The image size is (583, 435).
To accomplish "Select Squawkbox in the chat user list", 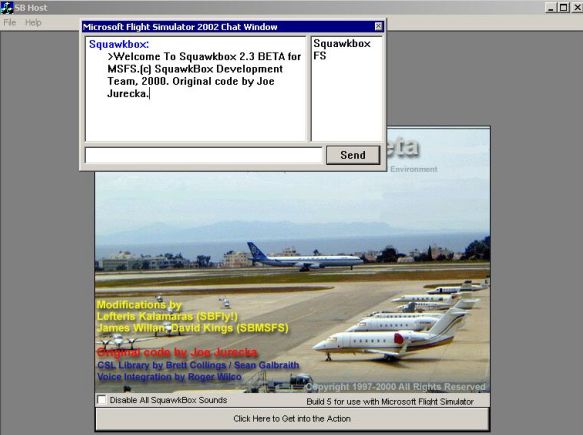I will pos(342,44).
